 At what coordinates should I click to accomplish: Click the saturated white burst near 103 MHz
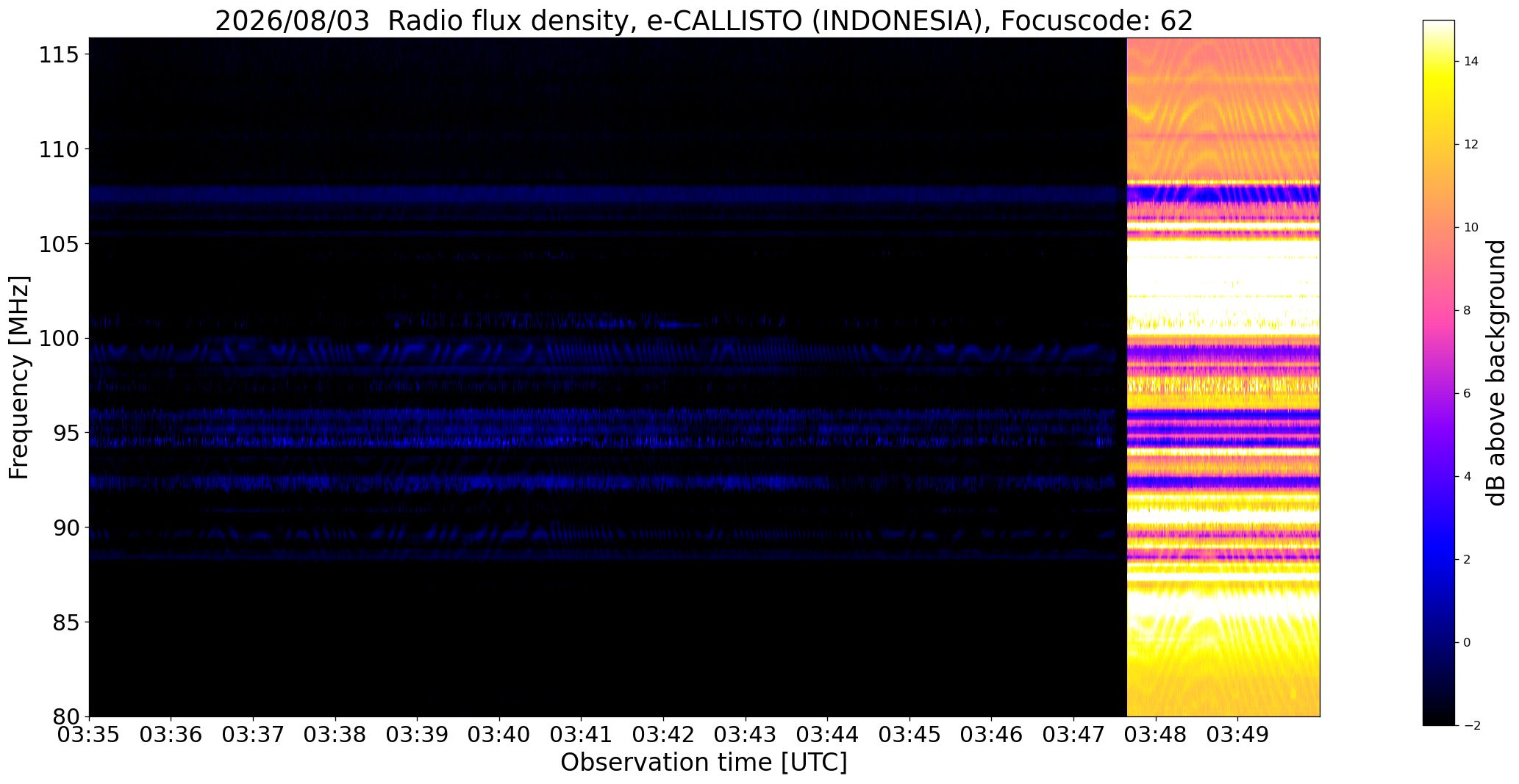point(1223,278)
